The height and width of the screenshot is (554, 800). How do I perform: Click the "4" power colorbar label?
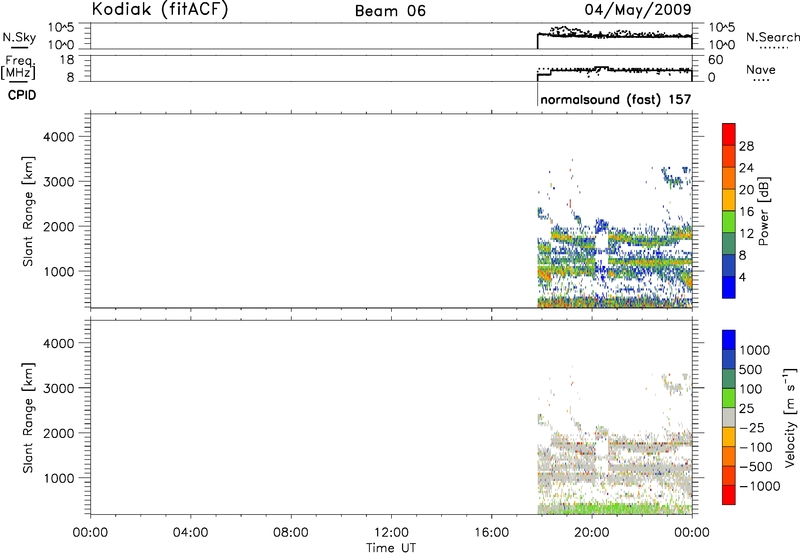pyautogui.click(x=742, y=277)
